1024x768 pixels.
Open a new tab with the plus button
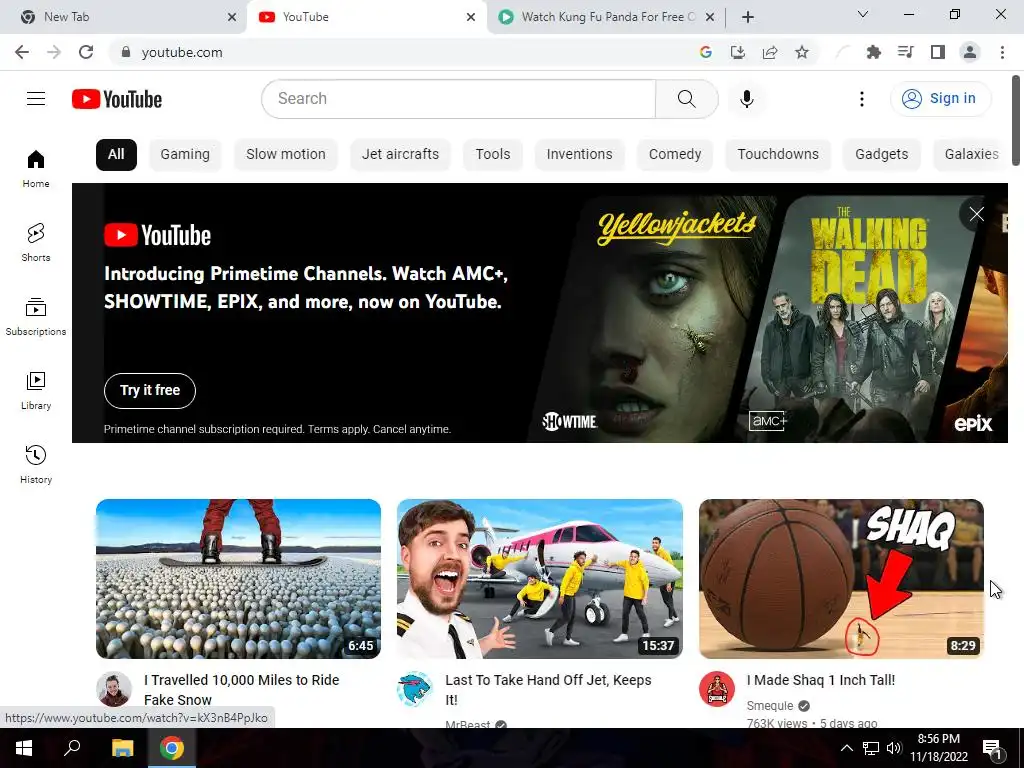pos(748,17)
